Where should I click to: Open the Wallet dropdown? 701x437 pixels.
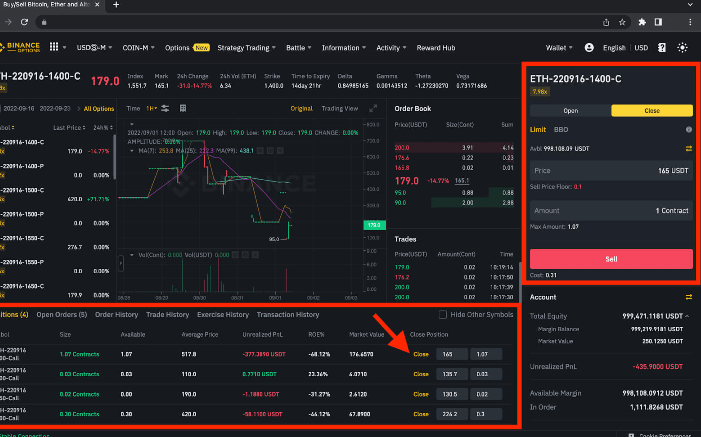pos(559,47)
